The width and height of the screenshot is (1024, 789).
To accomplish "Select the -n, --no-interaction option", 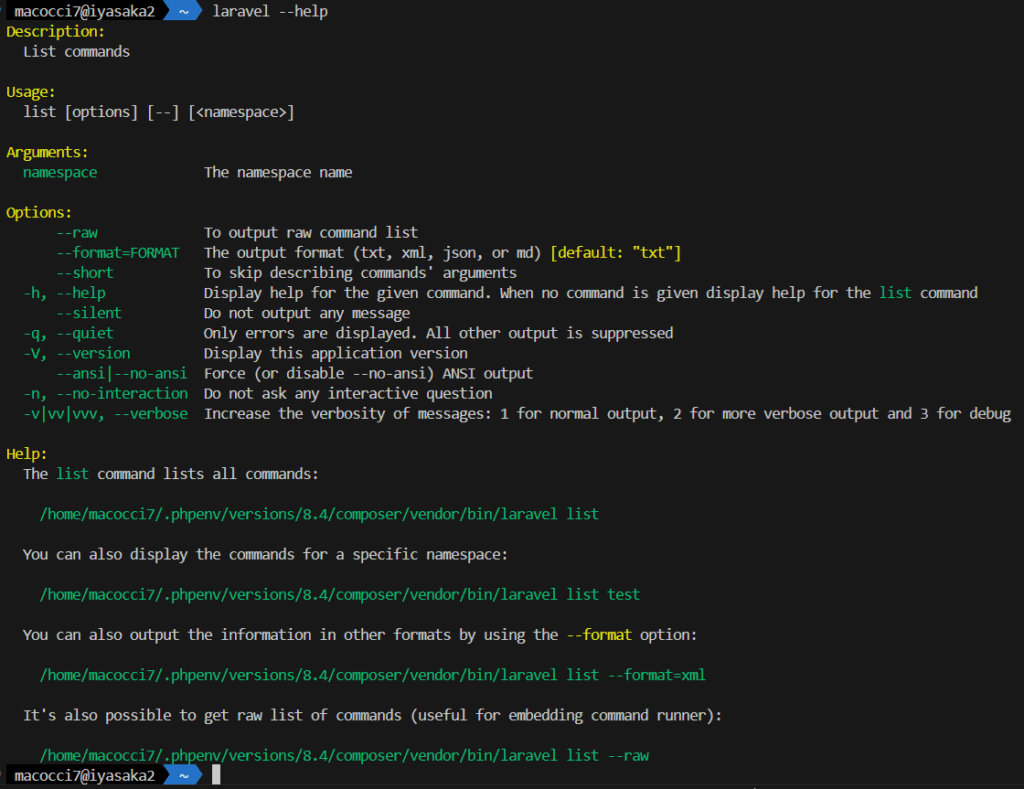I will 105,393.
